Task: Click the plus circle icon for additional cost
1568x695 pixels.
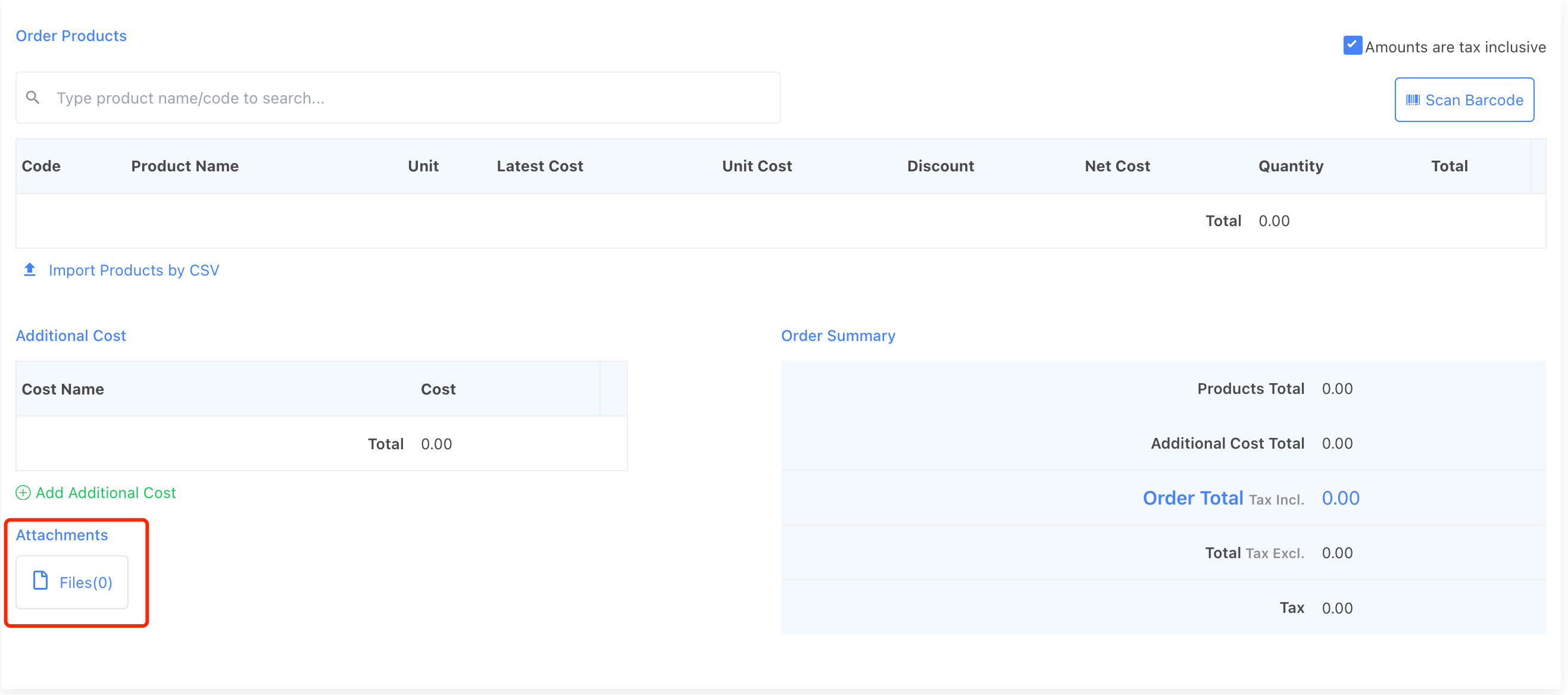Action: 23,492
